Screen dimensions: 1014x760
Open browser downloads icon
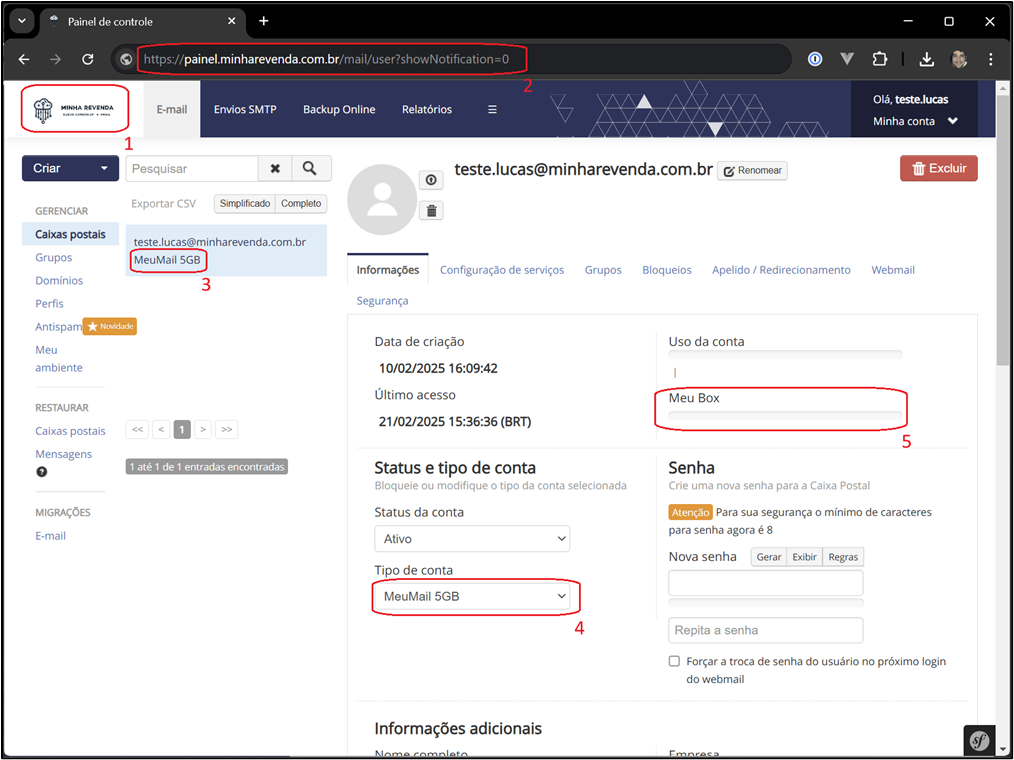point(926,59)
